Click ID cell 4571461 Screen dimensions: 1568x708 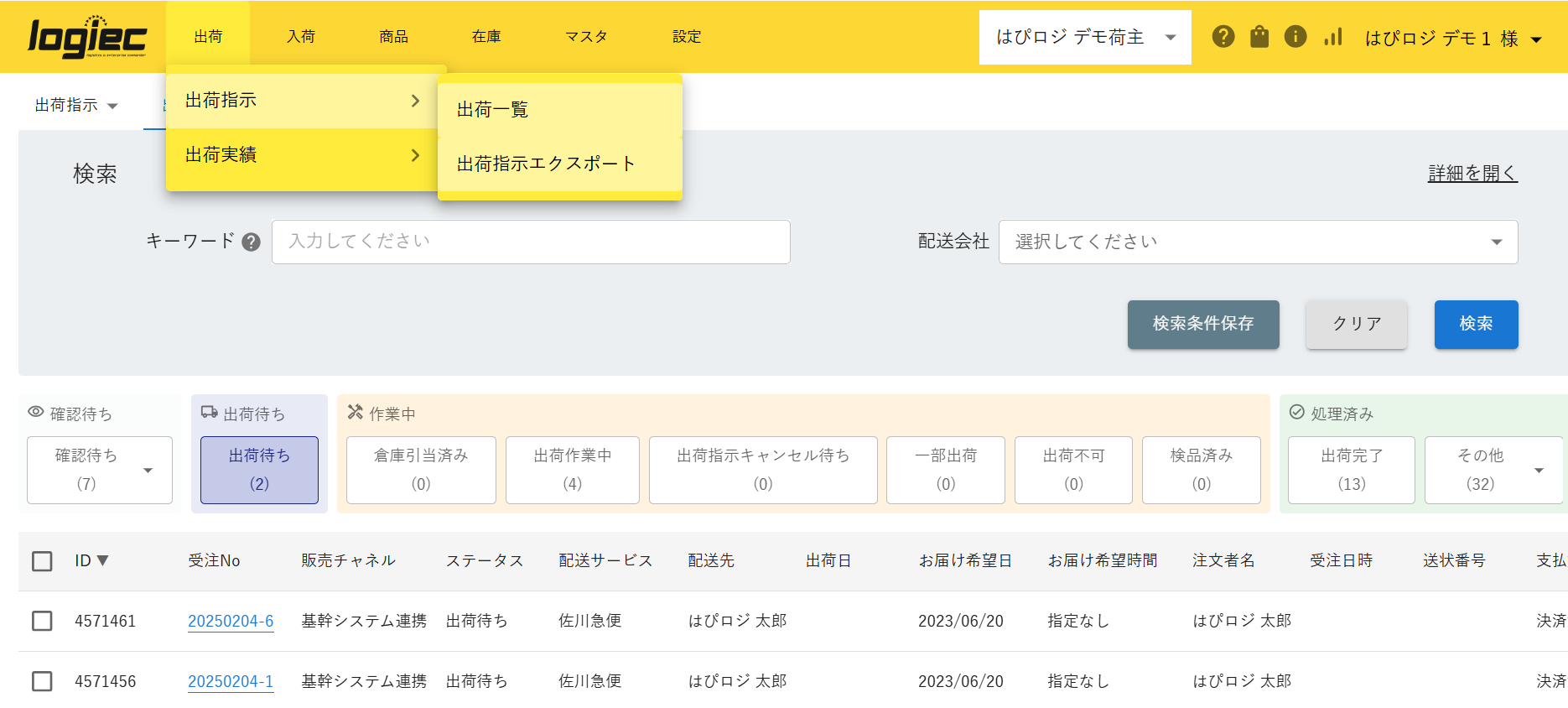point(105,621)
